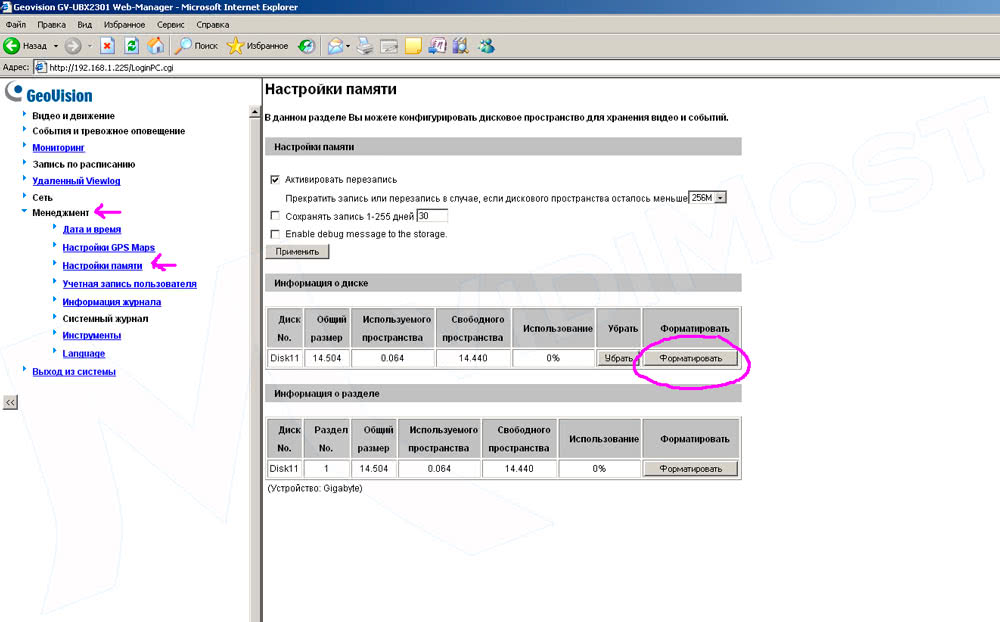Click the Back (Назад) arrow icon
Screen dimensions: 1000x622
pos(12,46)
